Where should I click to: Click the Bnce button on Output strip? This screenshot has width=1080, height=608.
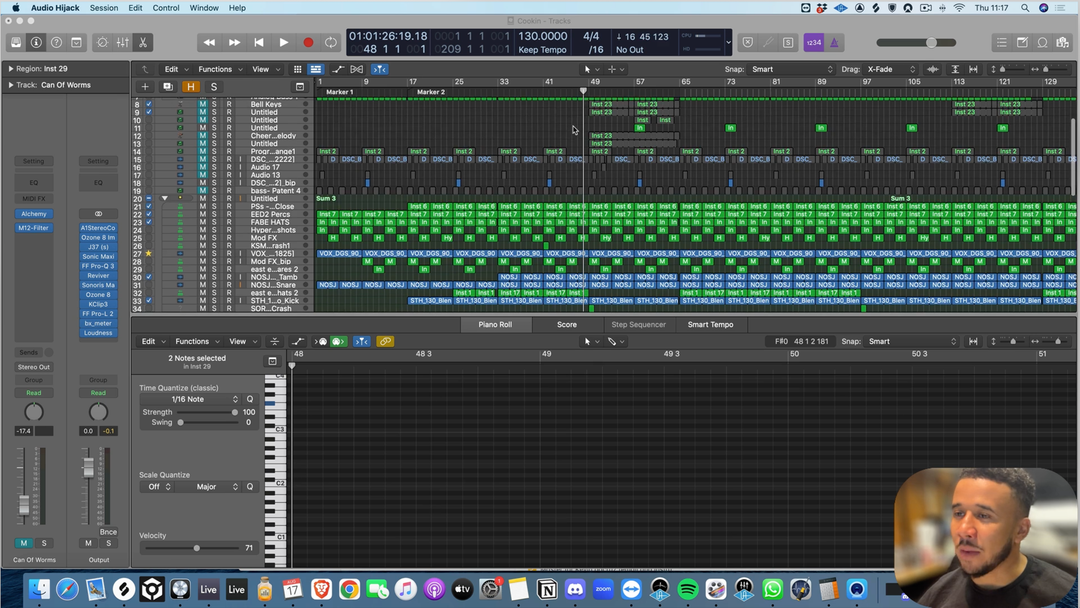108,532
